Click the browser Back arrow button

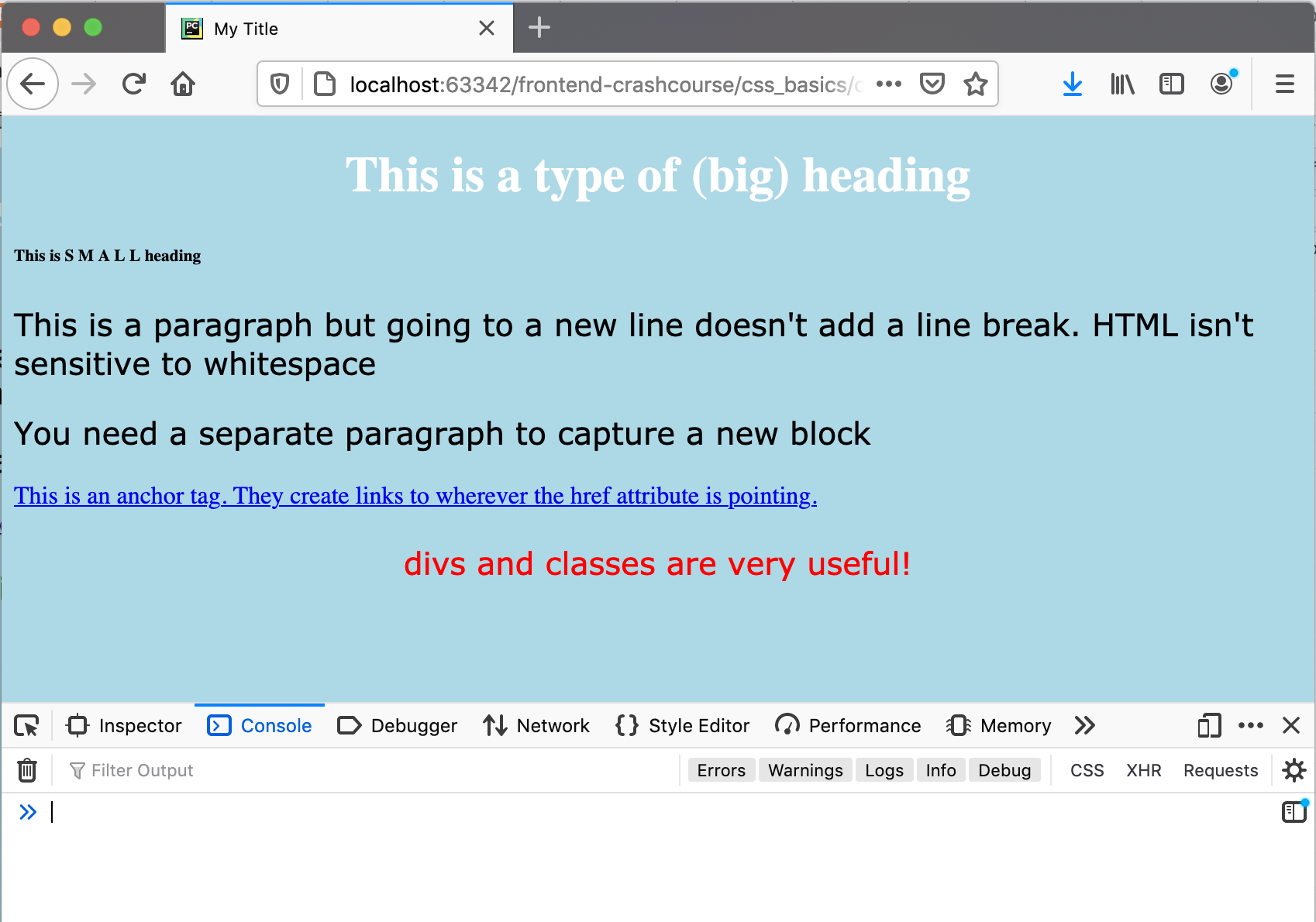click(x=33, y=84)
